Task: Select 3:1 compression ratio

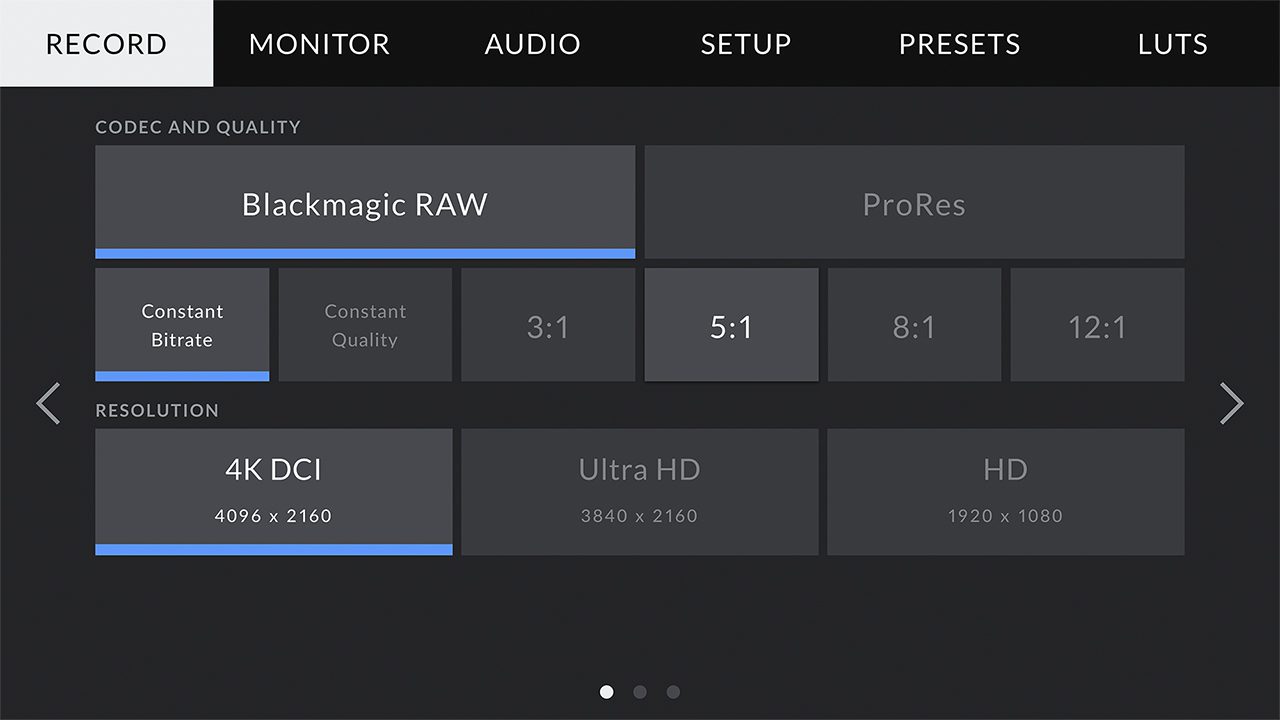Action: (x=548, y=324)
